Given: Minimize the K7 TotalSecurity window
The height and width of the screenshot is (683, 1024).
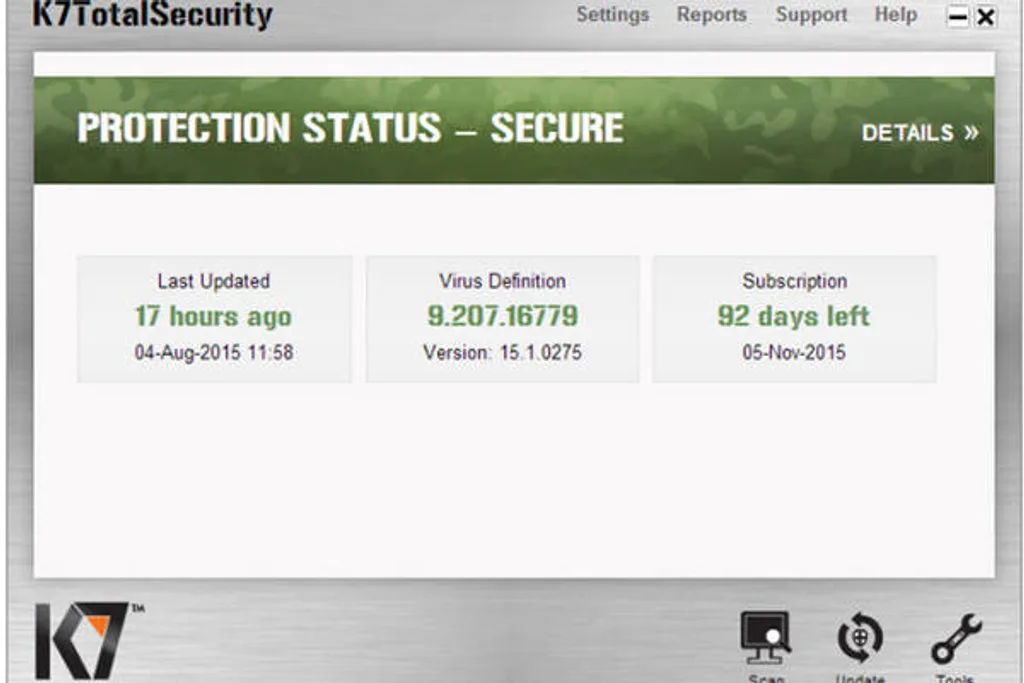Looking at the screenshot, I should pyautogui.click(x=957, y=16).
